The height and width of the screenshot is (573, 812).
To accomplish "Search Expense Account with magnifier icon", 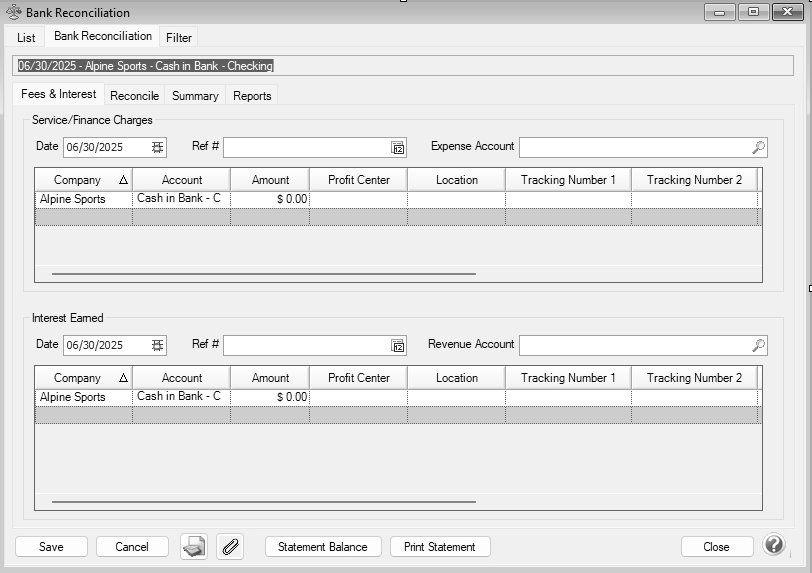I will point(758,147).
